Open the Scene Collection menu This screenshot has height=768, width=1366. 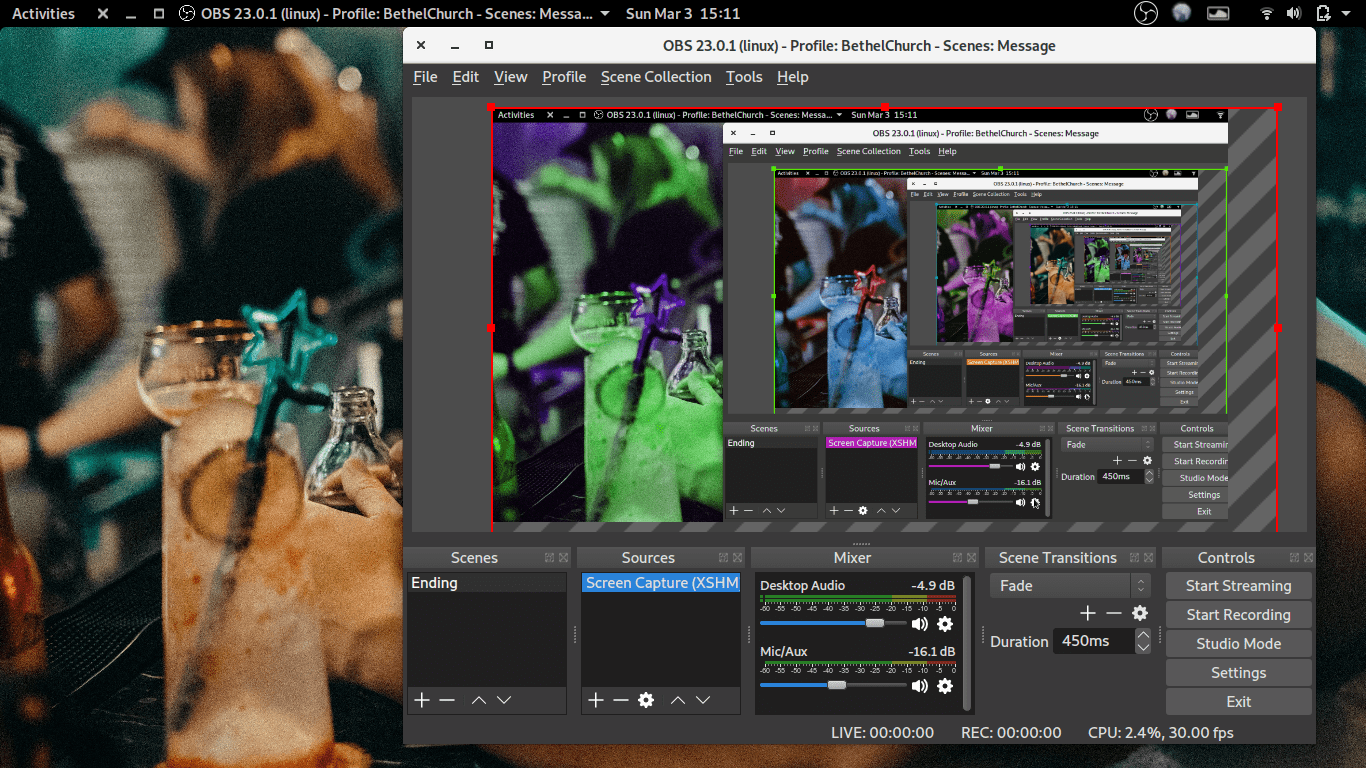point(656,77)
